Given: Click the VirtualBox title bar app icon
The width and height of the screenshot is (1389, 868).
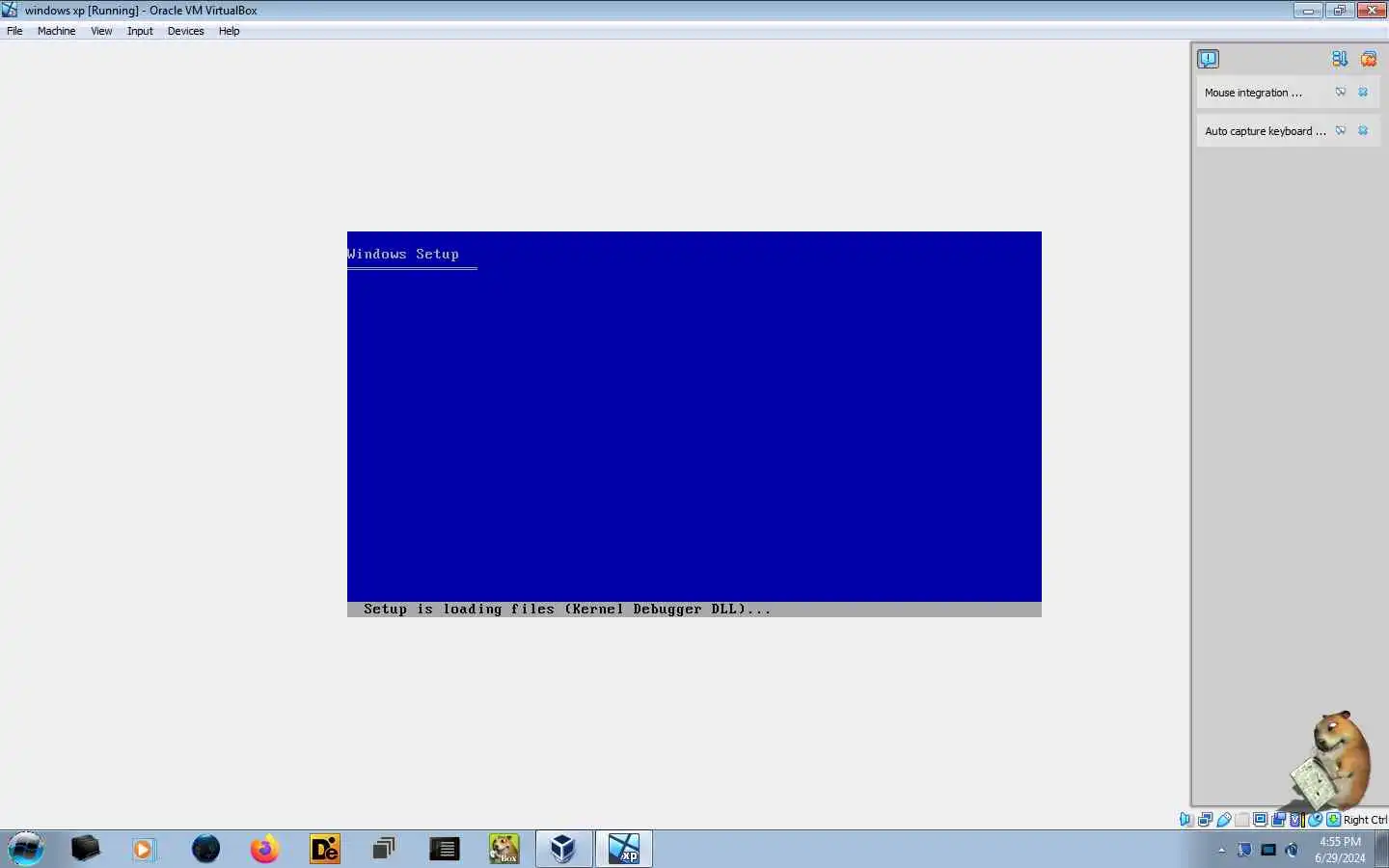Looking at the screenshot, I should 10,10.
